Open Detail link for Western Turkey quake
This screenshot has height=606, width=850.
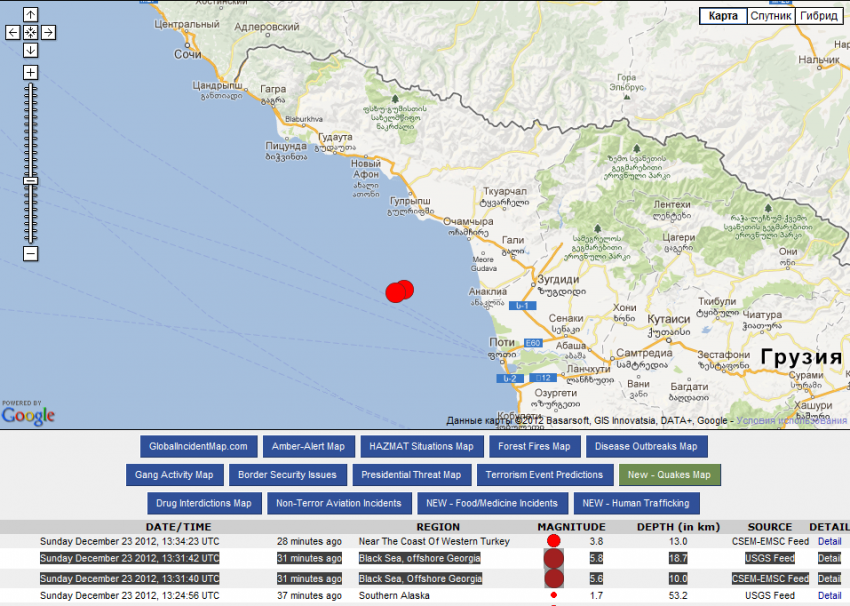[829, 541]
